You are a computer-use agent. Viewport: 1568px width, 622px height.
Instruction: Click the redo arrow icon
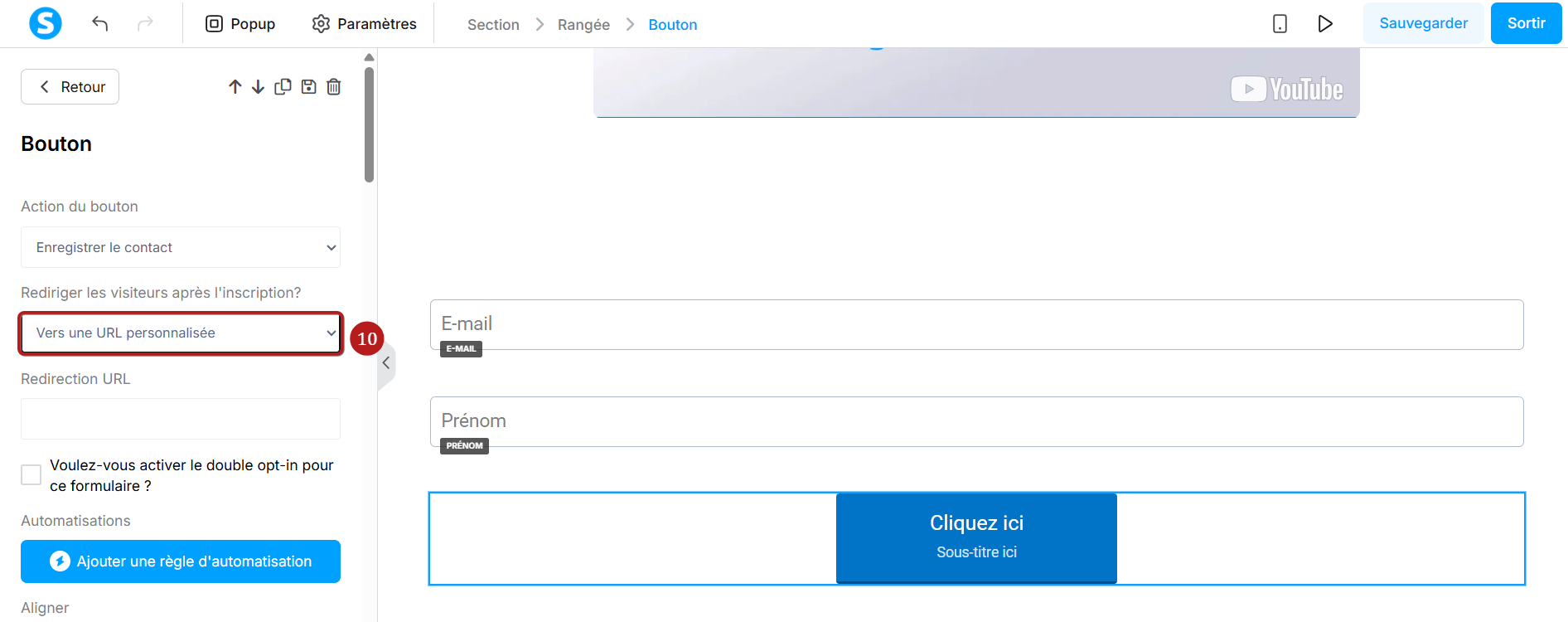(x=145, y=23)
